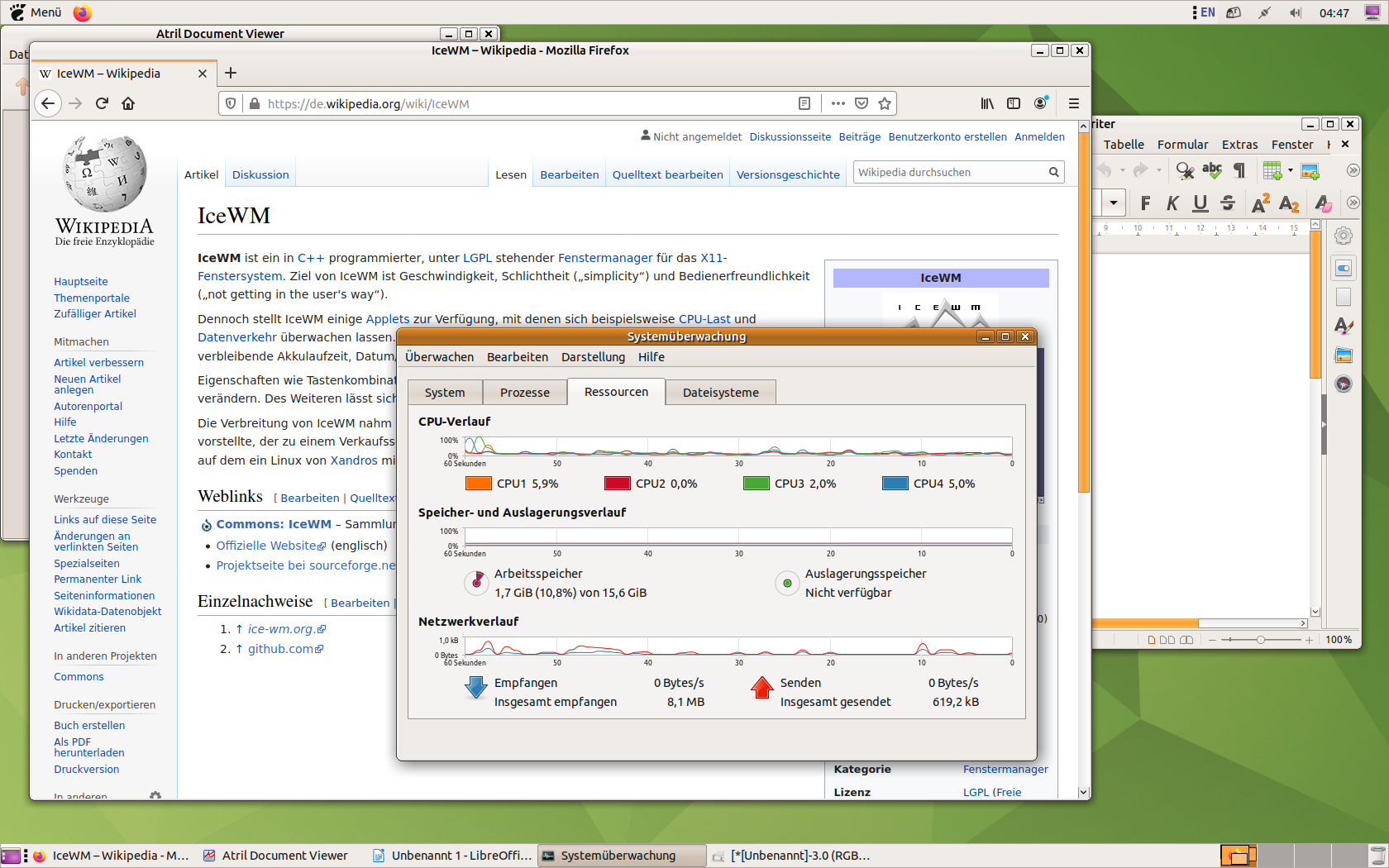Click the Firefox address bar URL

369,104
